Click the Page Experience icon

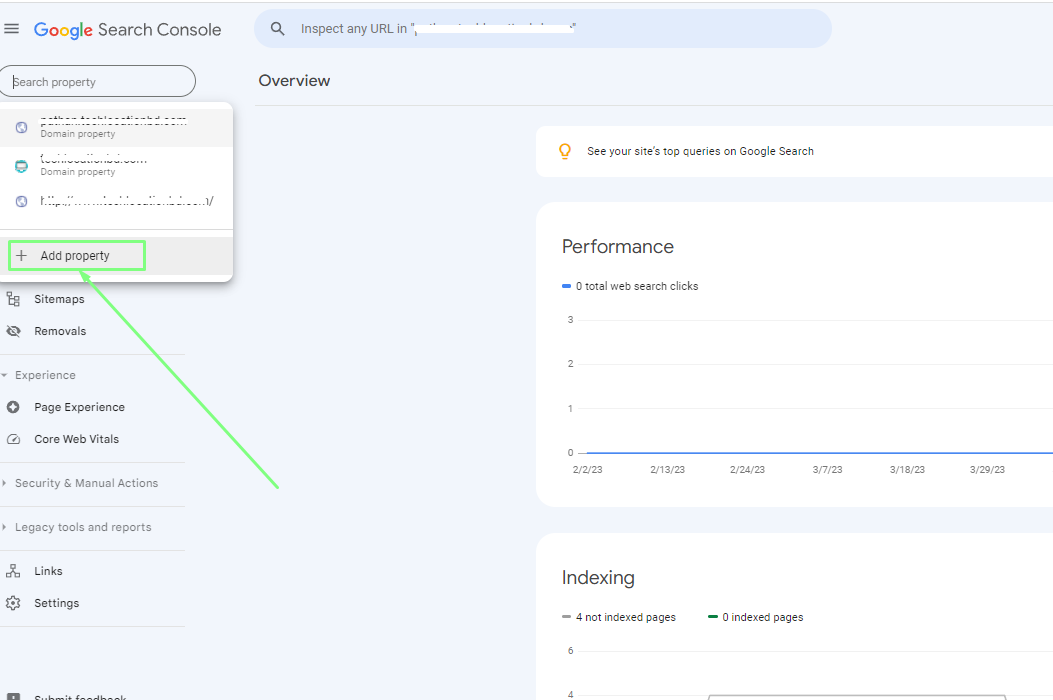[x=13, y=407]
